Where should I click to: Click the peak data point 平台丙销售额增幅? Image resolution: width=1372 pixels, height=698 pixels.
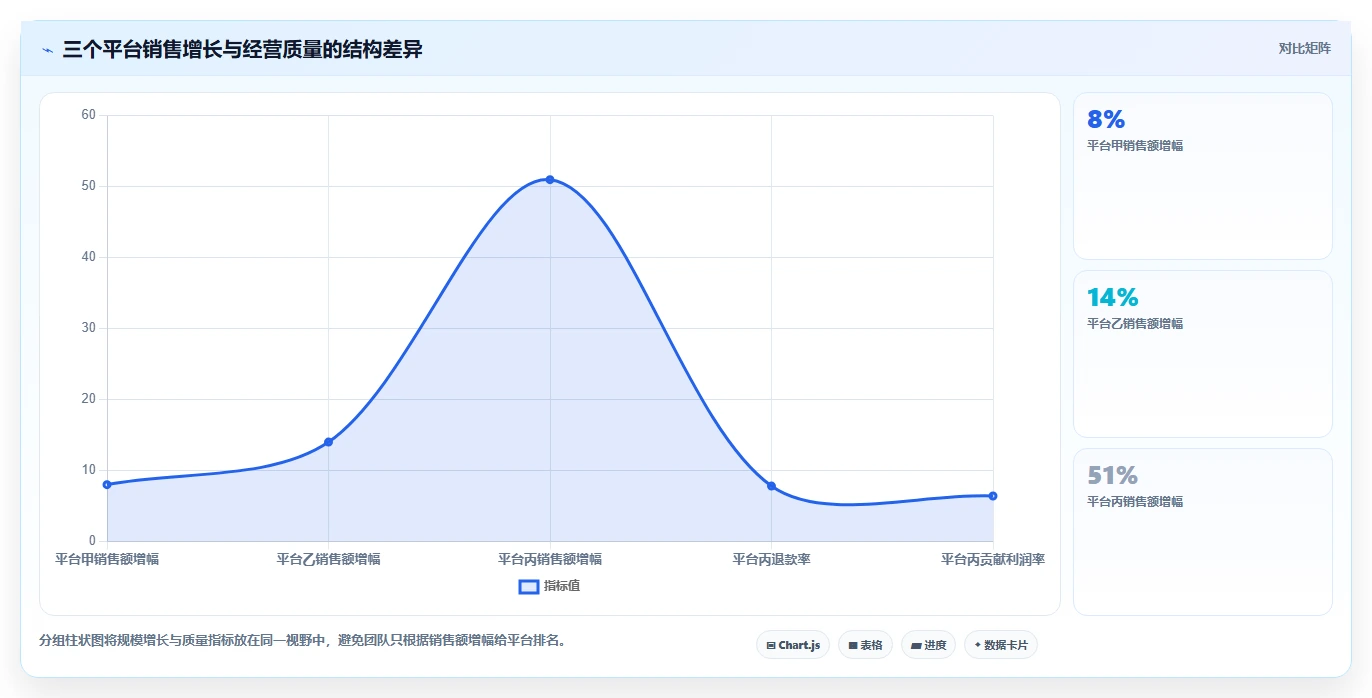click(550, 179)
